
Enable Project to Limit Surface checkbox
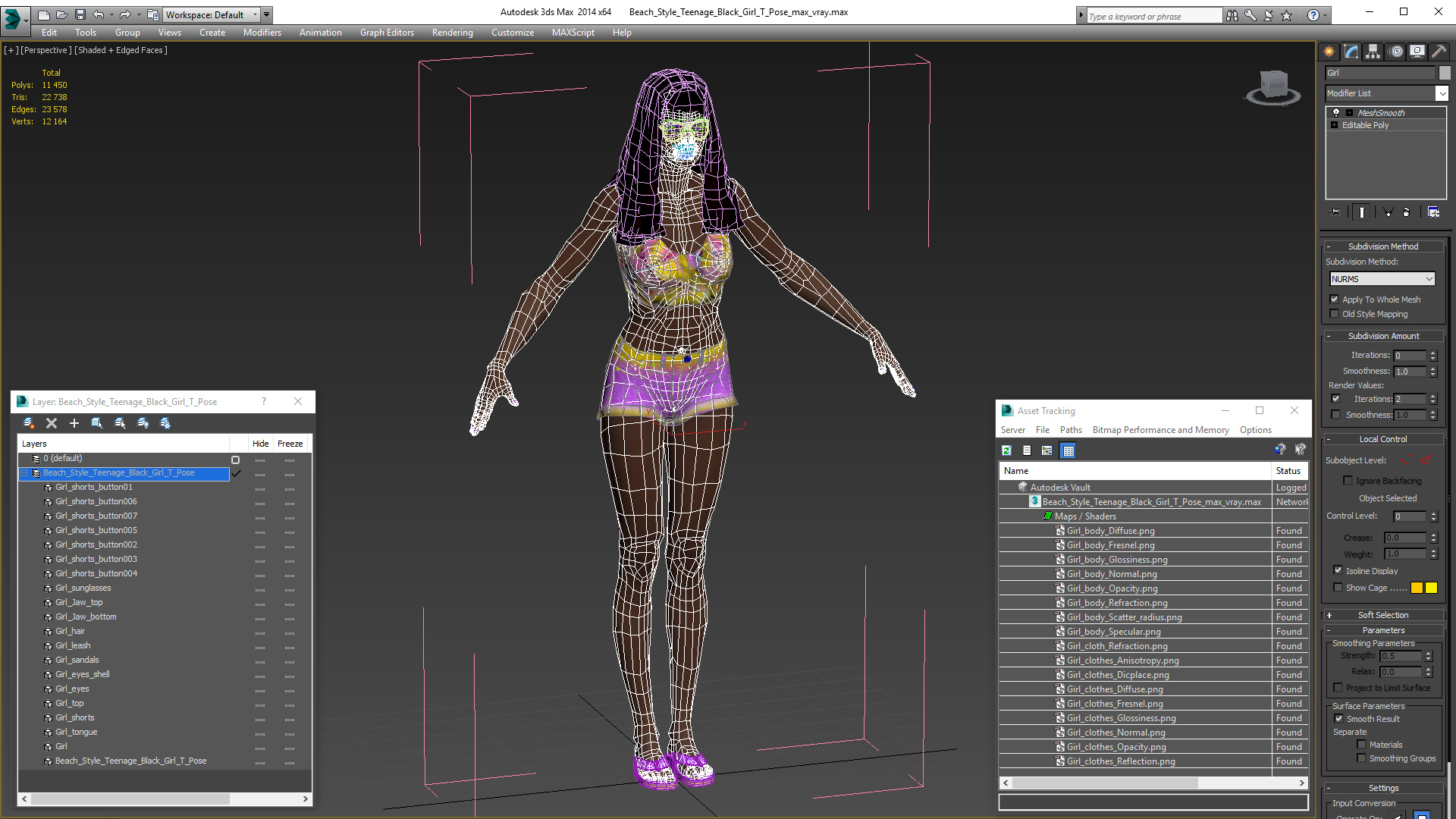pos(1338,688)
